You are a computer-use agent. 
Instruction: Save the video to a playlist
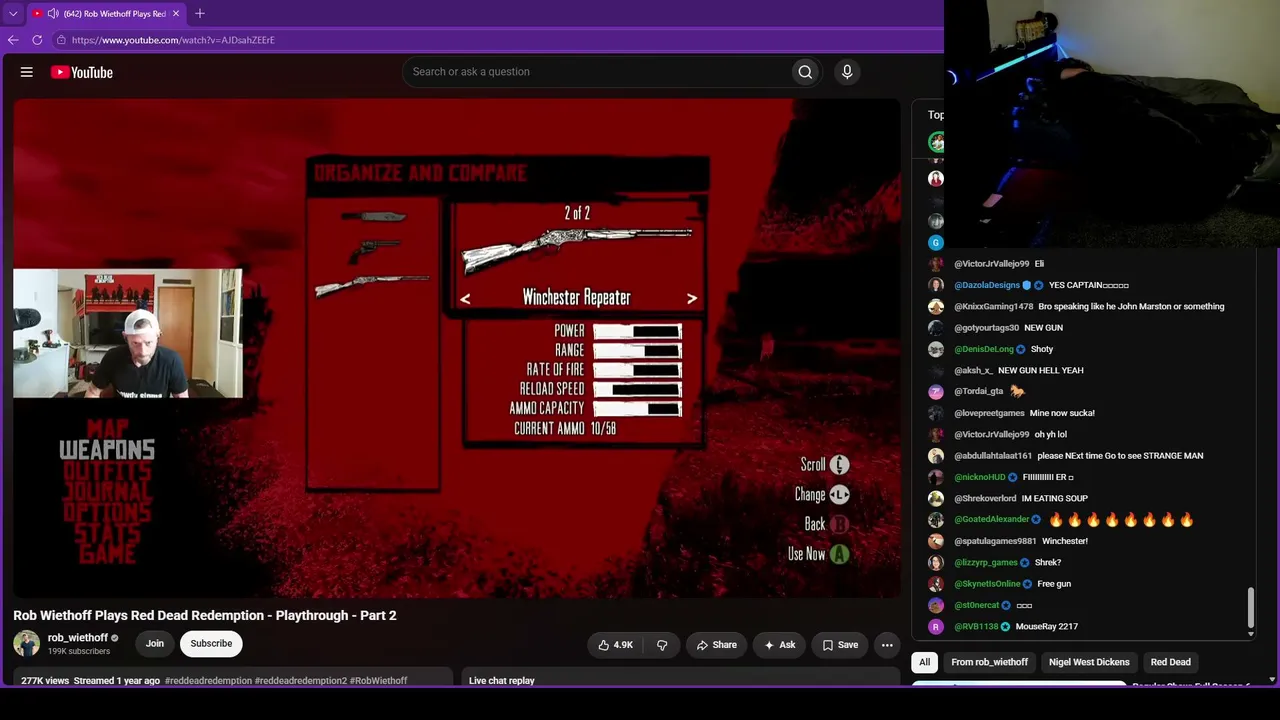[840, 645]
